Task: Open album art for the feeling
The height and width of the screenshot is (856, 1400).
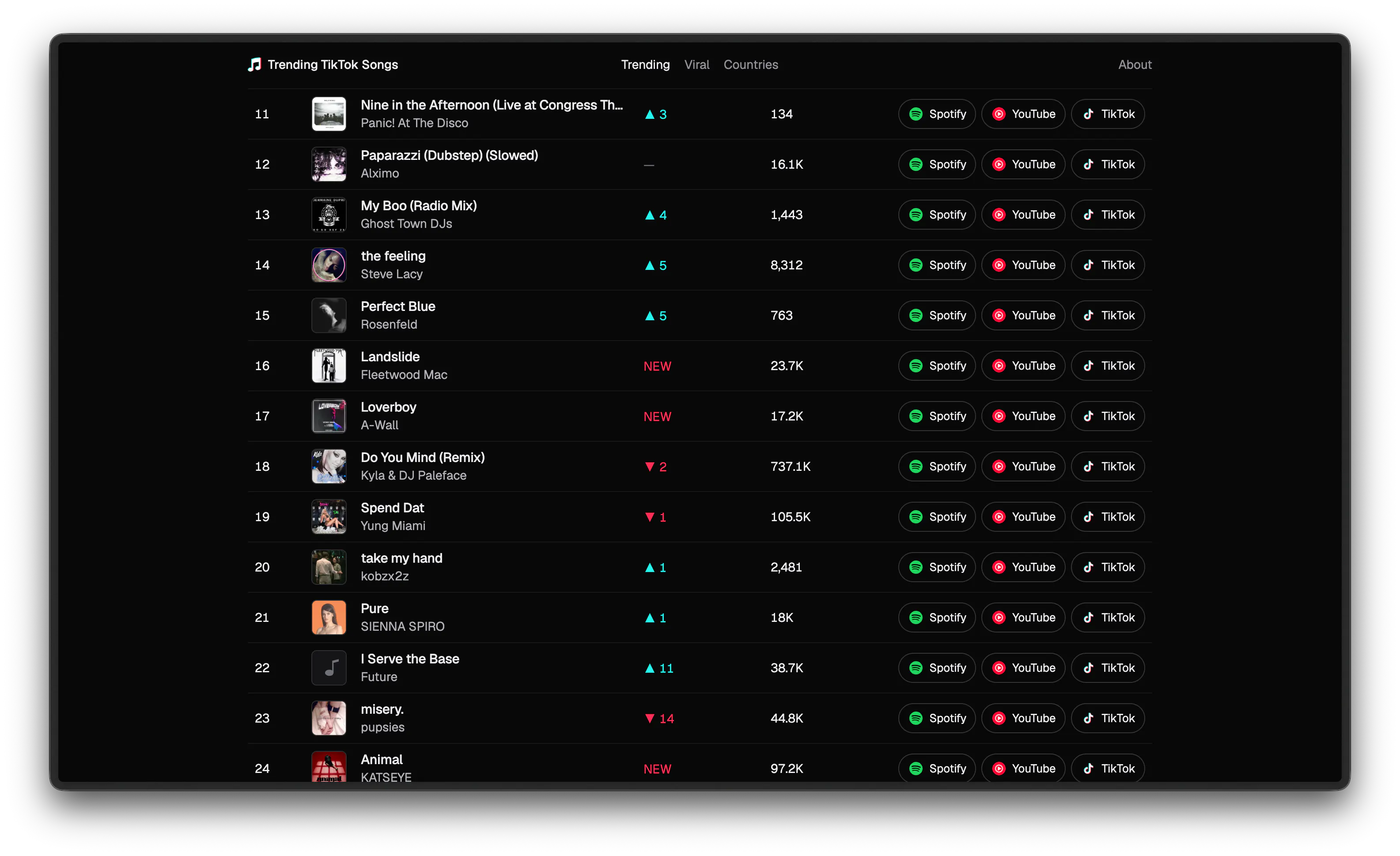Action: pyautogui.click(x=329, y=265)
